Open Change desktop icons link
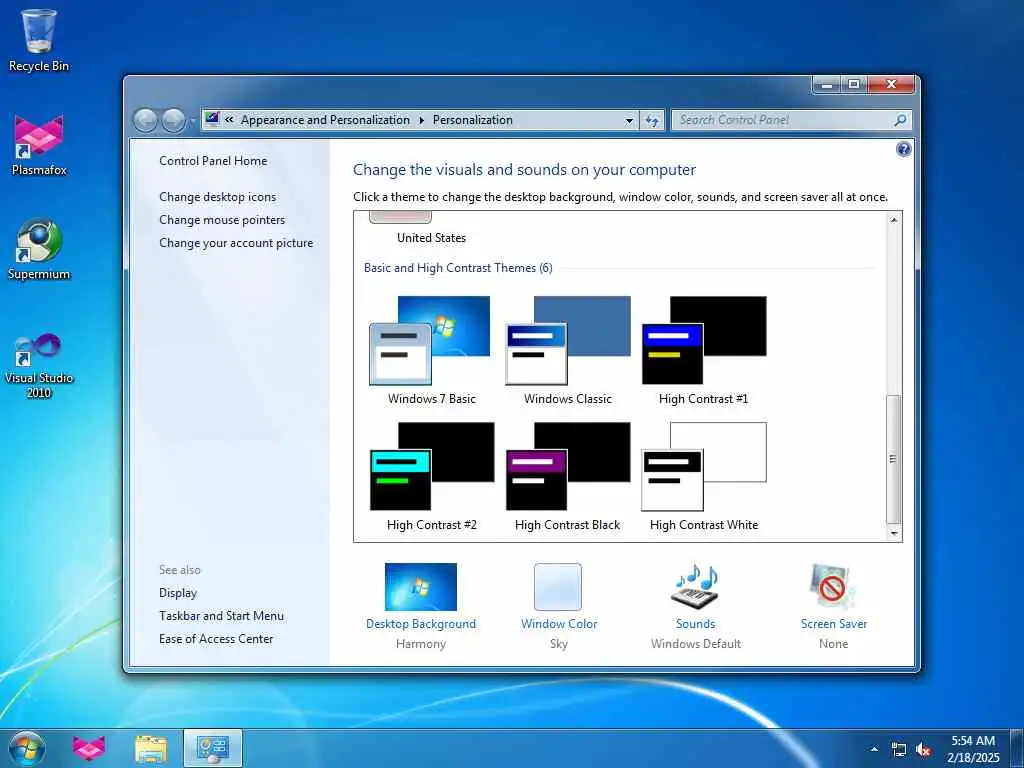Screen dimensions: 1024x768 pyautogui.click(x=217, y=197)
